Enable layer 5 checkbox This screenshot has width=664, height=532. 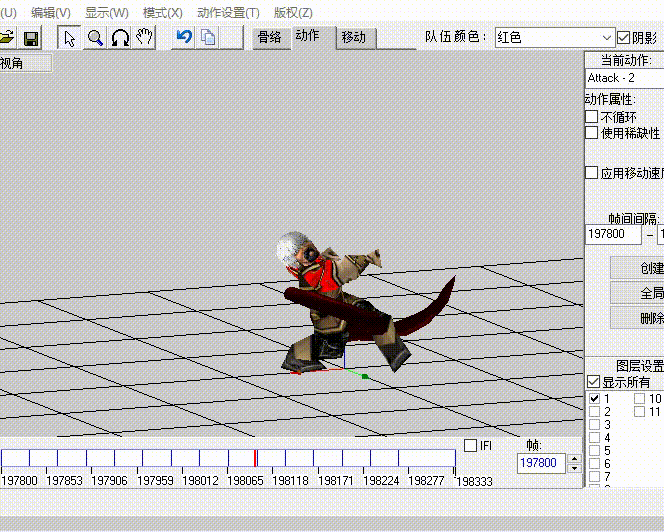tap(595, 450)
